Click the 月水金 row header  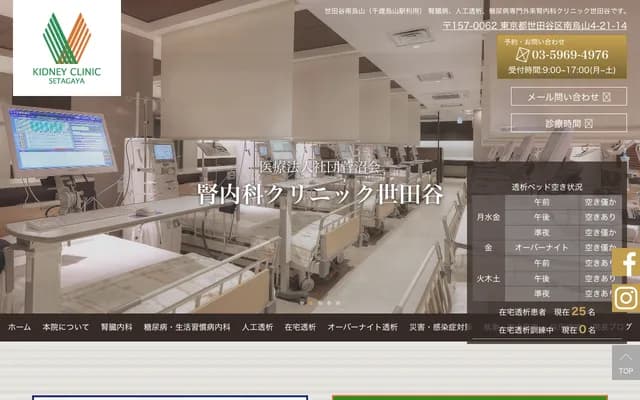[488, 218]
